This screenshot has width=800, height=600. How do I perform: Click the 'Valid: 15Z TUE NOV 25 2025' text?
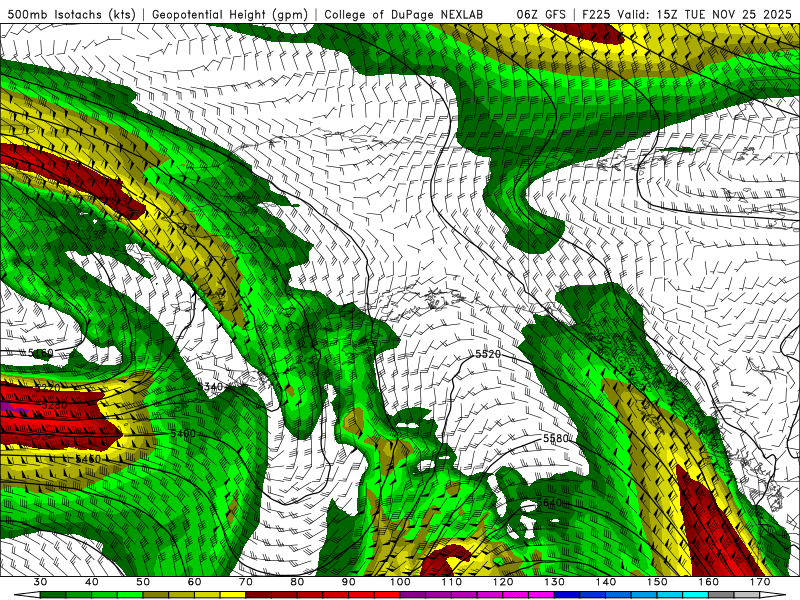tap(706, 14)
